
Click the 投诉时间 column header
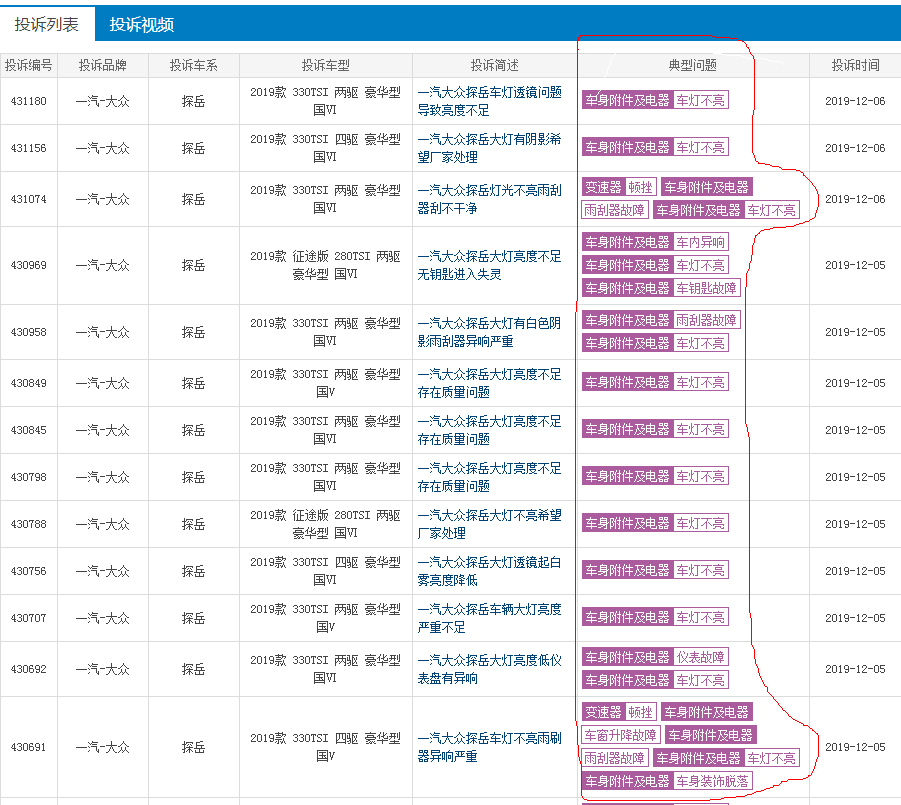[856, 66]
